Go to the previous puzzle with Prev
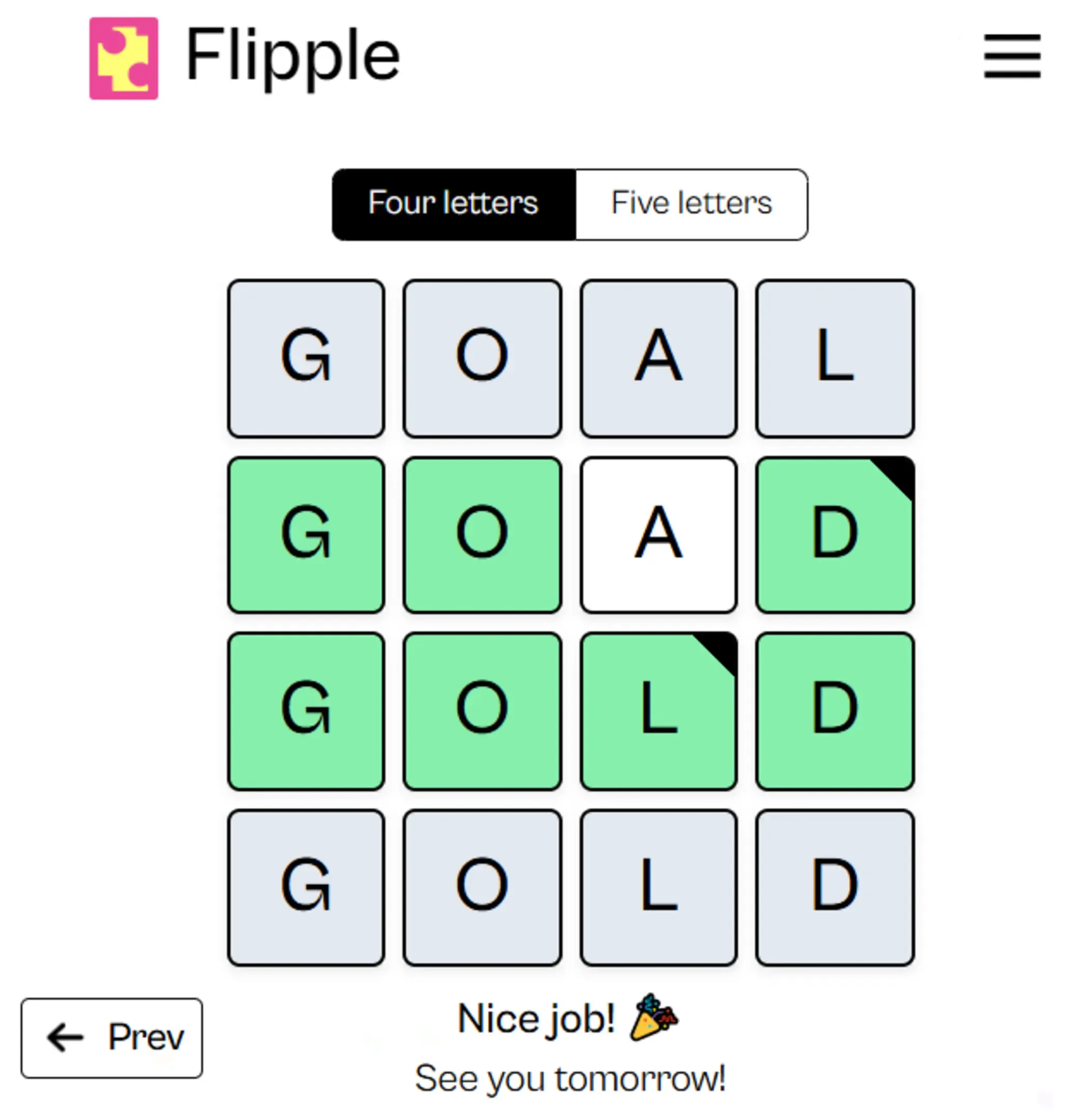This screenshot has height=1120, width=1070. coord(112,1038)
